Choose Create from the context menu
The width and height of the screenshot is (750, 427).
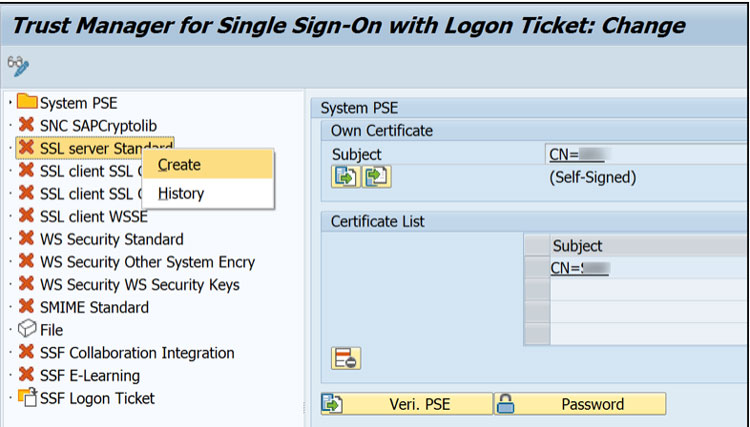point(180,165)
